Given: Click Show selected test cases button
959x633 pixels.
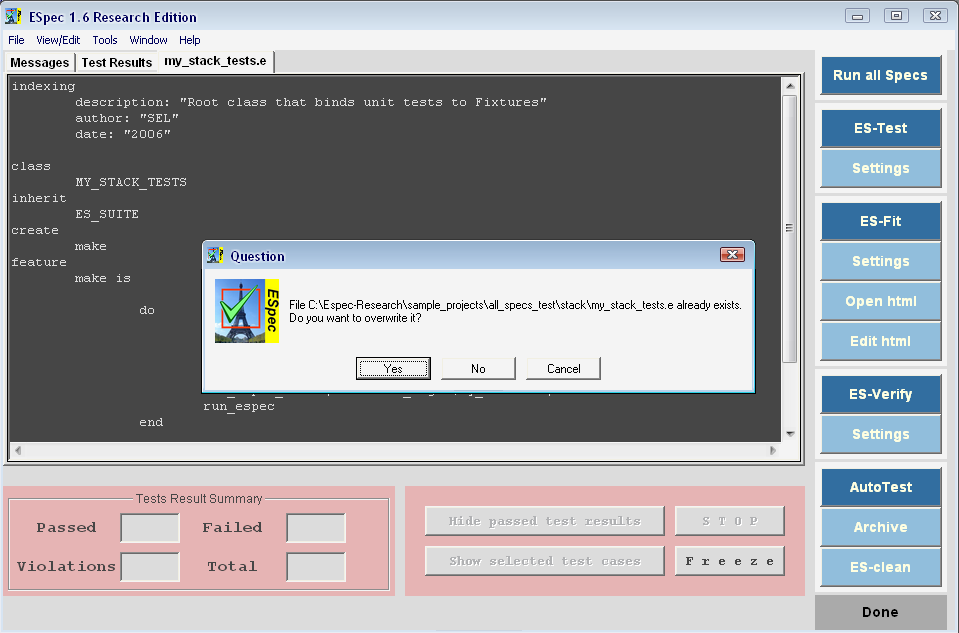Looking at the screenshot, I should point(544,561).
